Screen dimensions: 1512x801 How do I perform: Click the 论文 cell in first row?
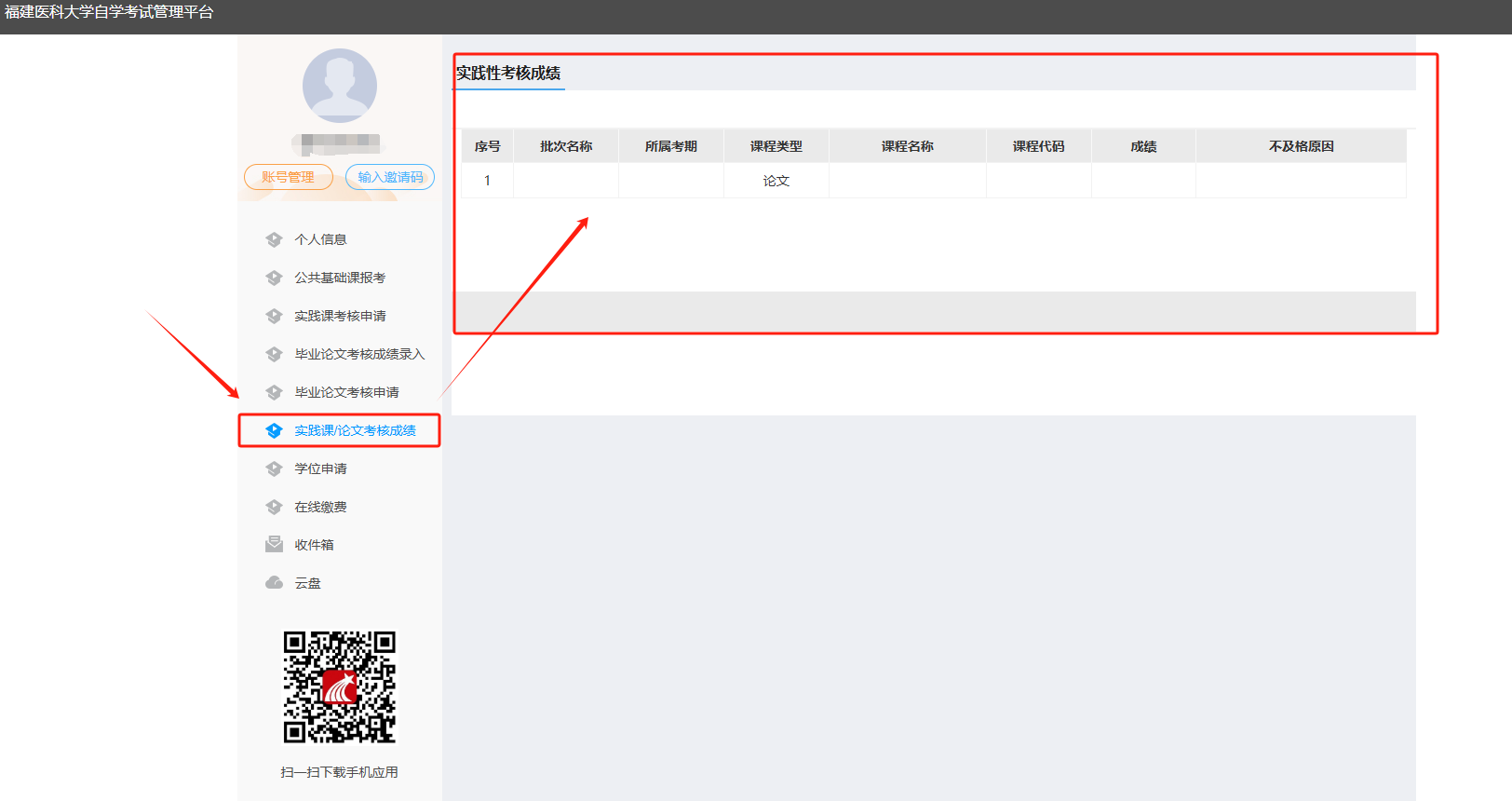tap(776, 181)
